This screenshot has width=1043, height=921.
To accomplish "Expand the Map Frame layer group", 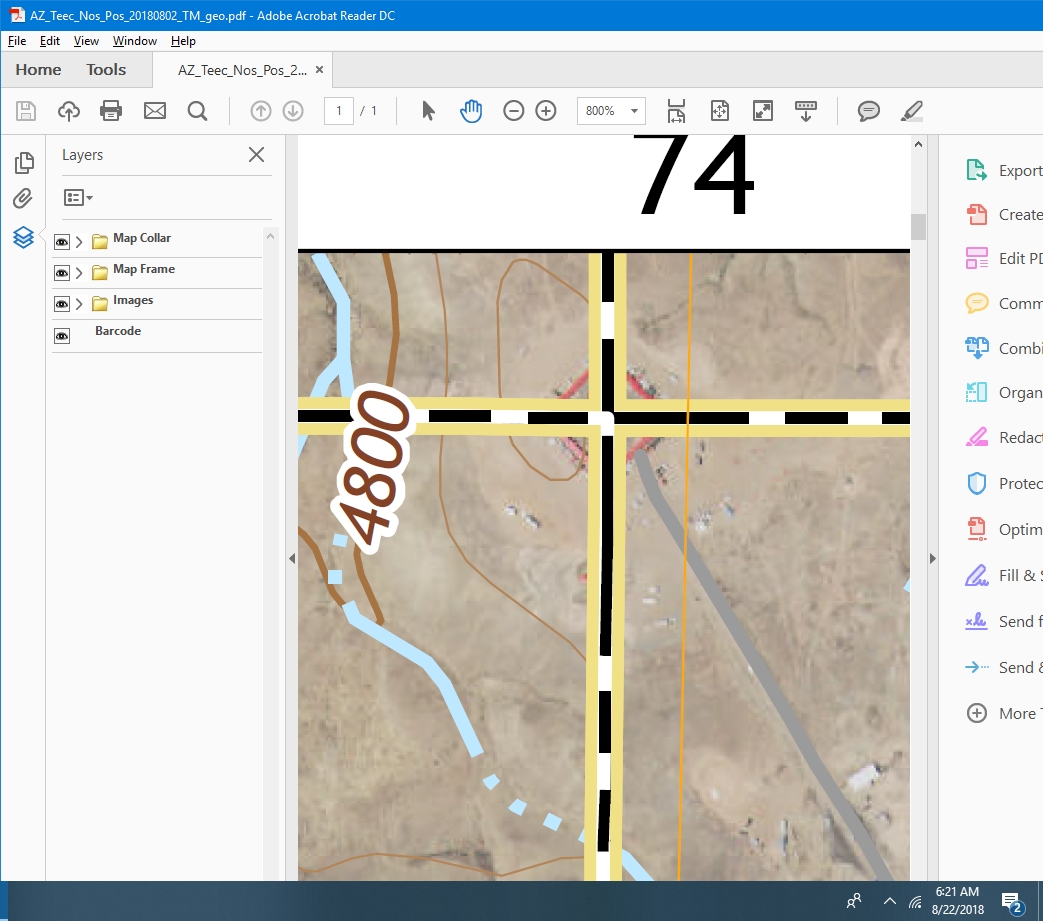I will [79, 273].
